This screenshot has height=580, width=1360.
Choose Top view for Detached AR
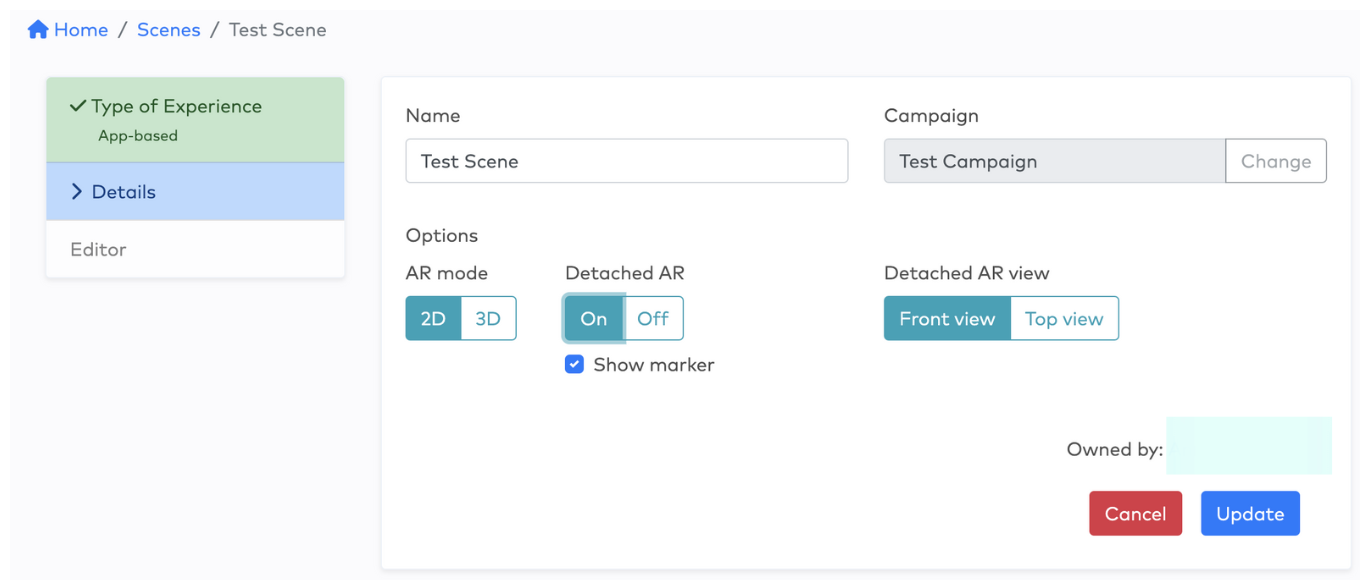[x=1064, y=319]
